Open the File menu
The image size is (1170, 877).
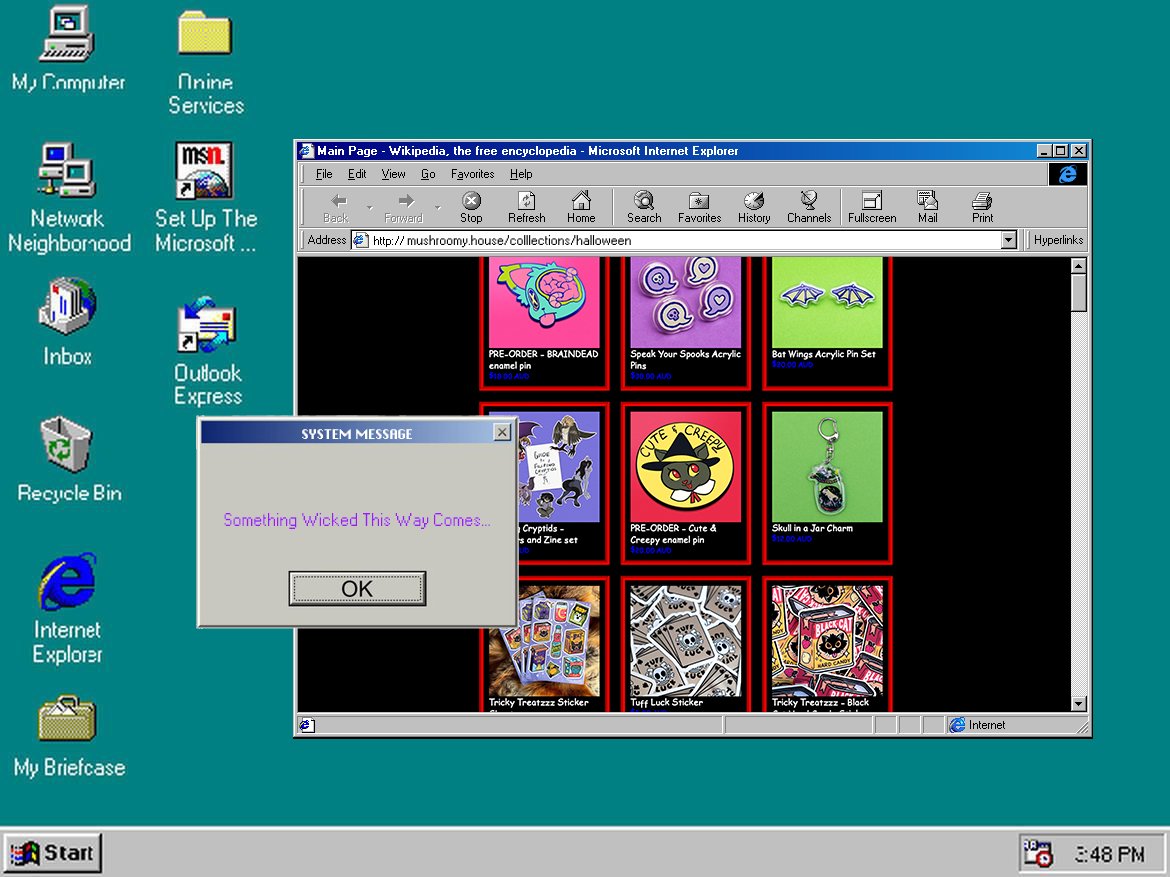pyautogui.click(x=324, y=174)
